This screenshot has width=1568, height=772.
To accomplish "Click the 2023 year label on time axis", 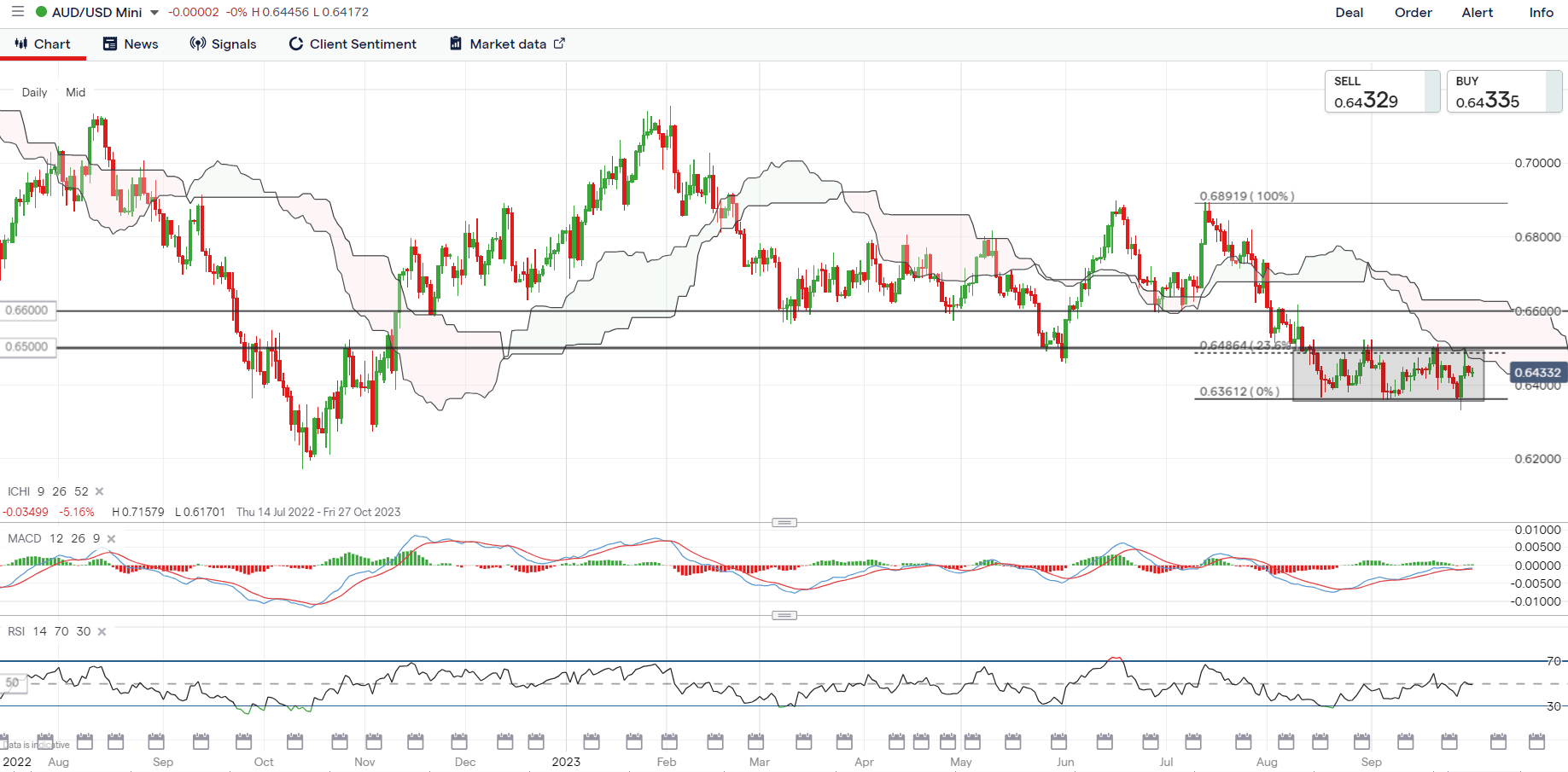I will pyautogui.click(x=566, y=762).
